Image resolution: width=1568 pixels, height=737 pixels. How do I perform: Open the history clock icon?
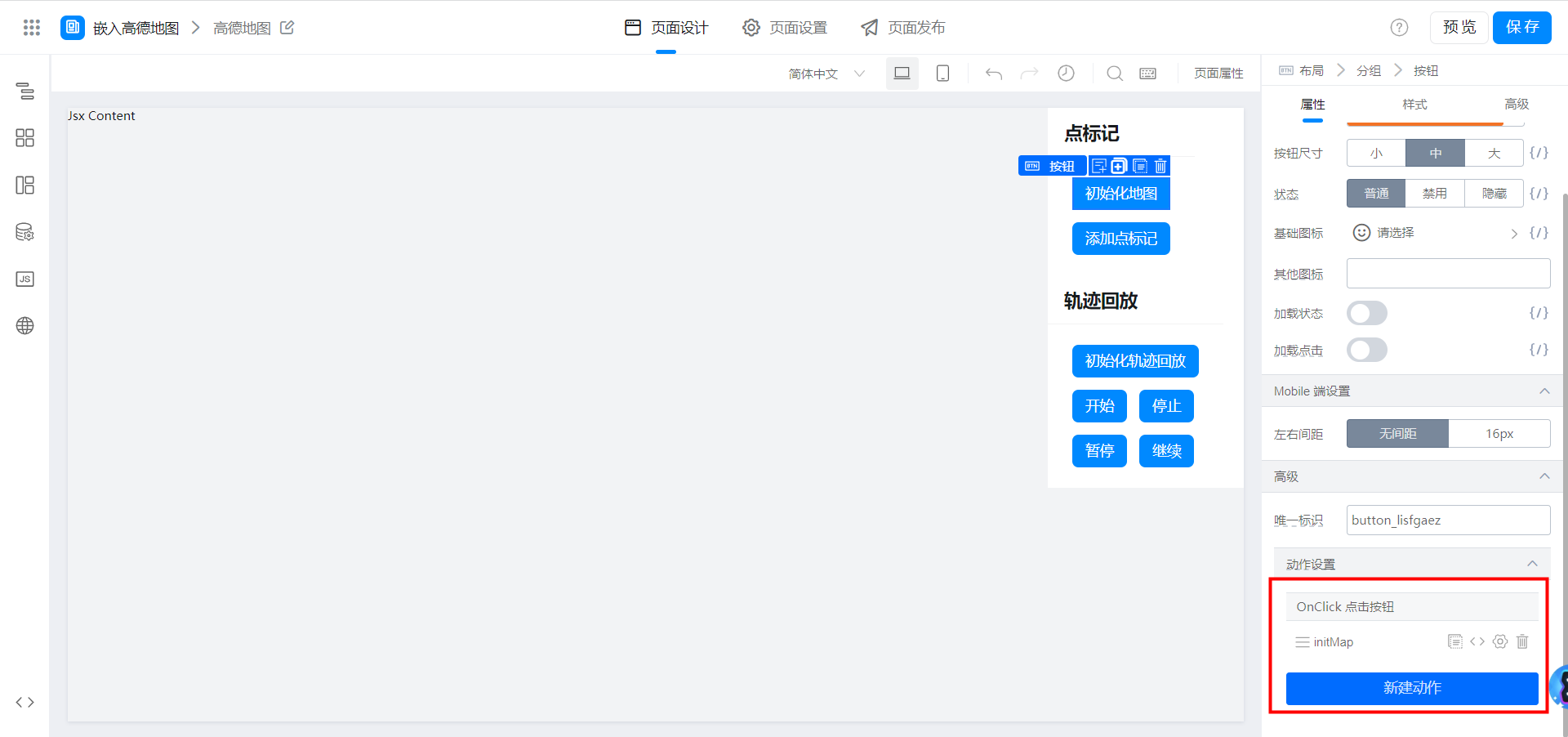(x=1066, y=74)
